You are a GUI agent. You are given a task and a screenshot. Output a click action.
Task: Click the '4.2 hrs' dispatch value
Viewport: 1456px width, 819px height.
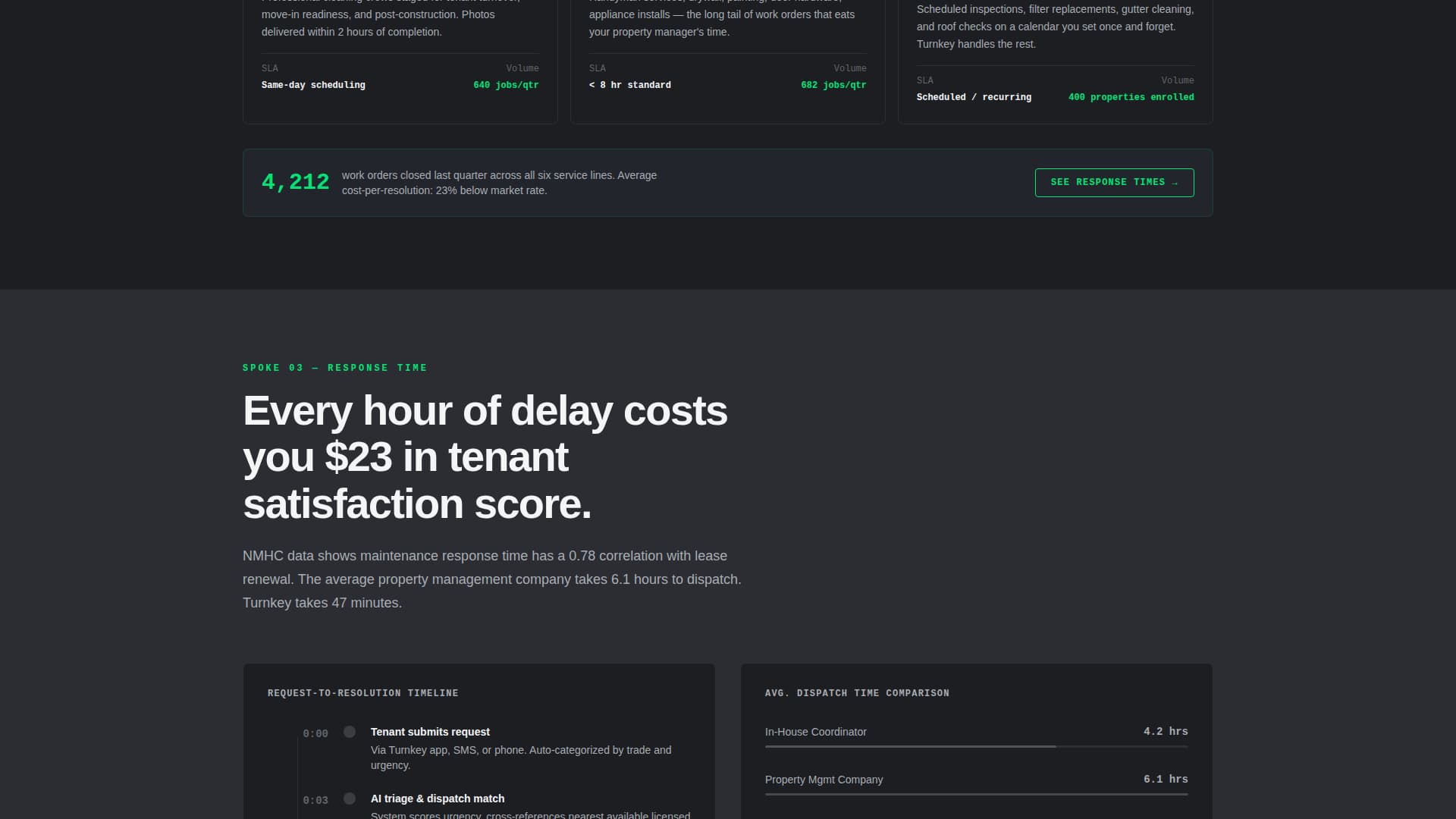tap(1166, 732)
